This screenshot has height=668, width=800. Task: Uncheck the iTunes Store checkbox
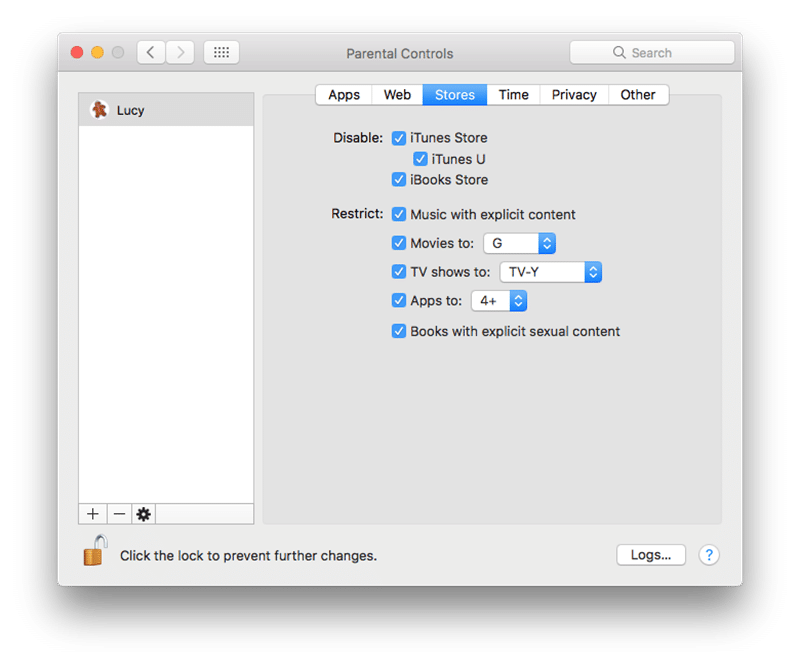[399, 138]
